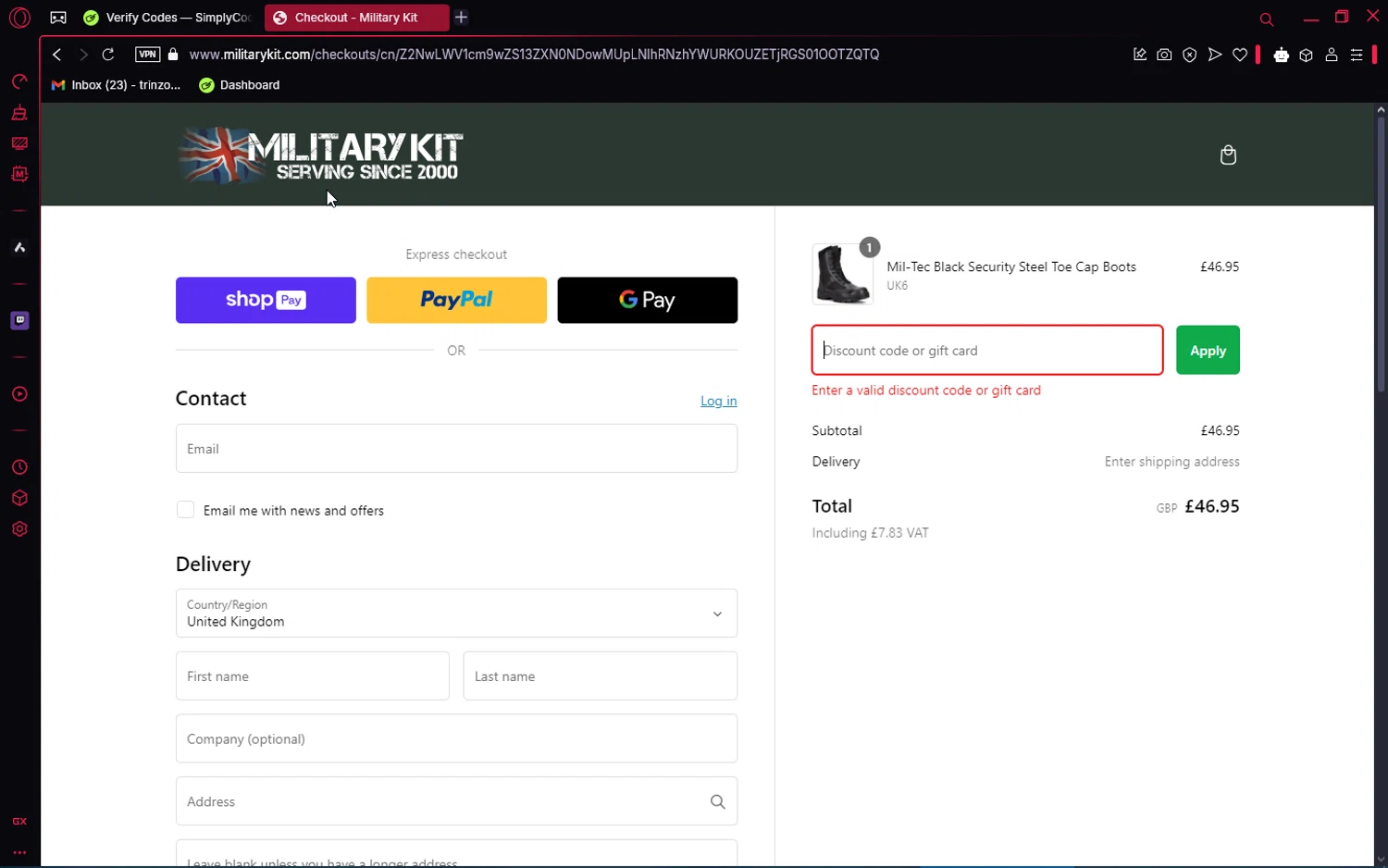Open Settings gear in the sidebar

pos(19,529)
